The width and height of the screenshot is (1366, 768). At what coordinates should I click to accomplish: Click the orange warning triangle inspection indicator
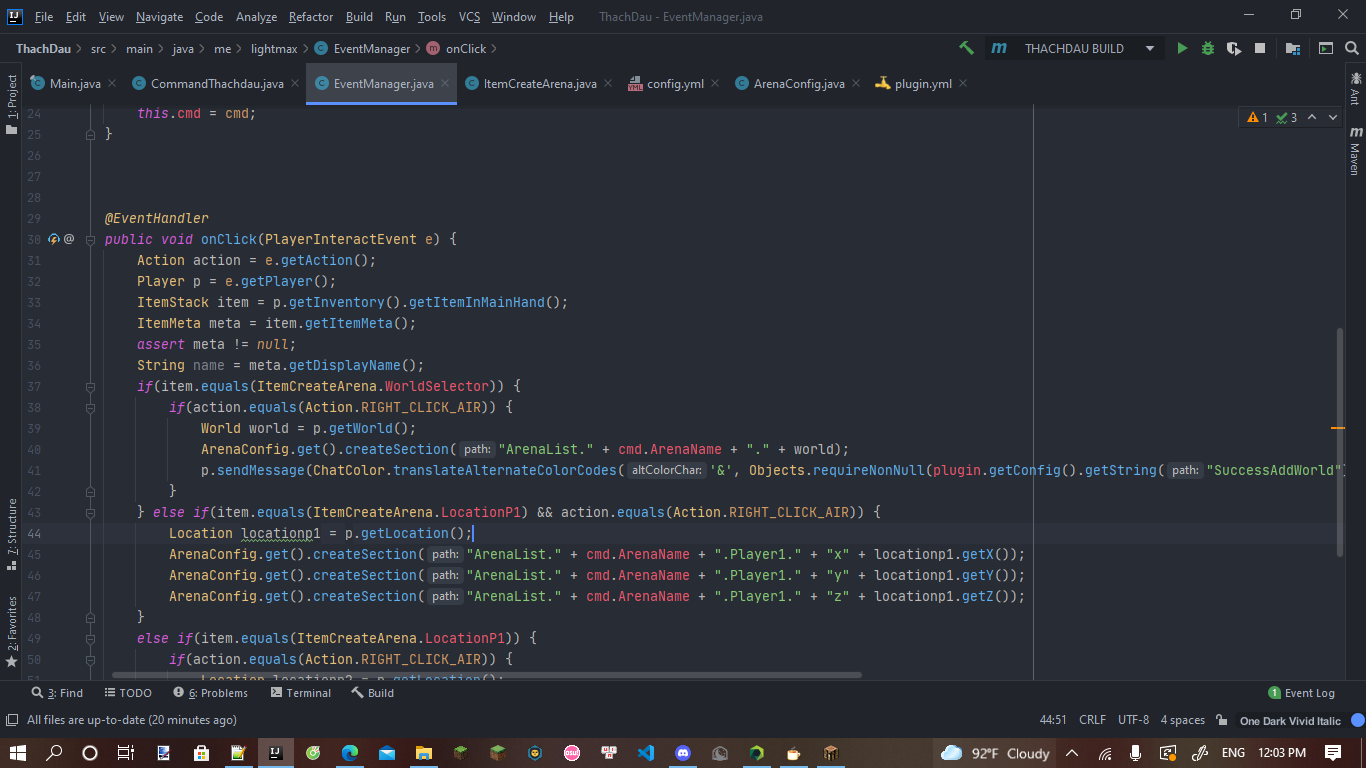[1253, 118]
